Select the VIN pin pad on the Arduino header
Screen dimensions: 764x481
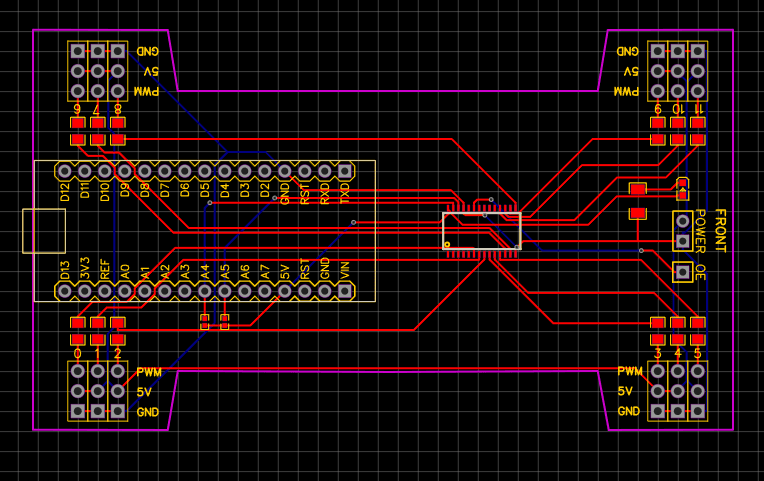click(x=345, y=291)
